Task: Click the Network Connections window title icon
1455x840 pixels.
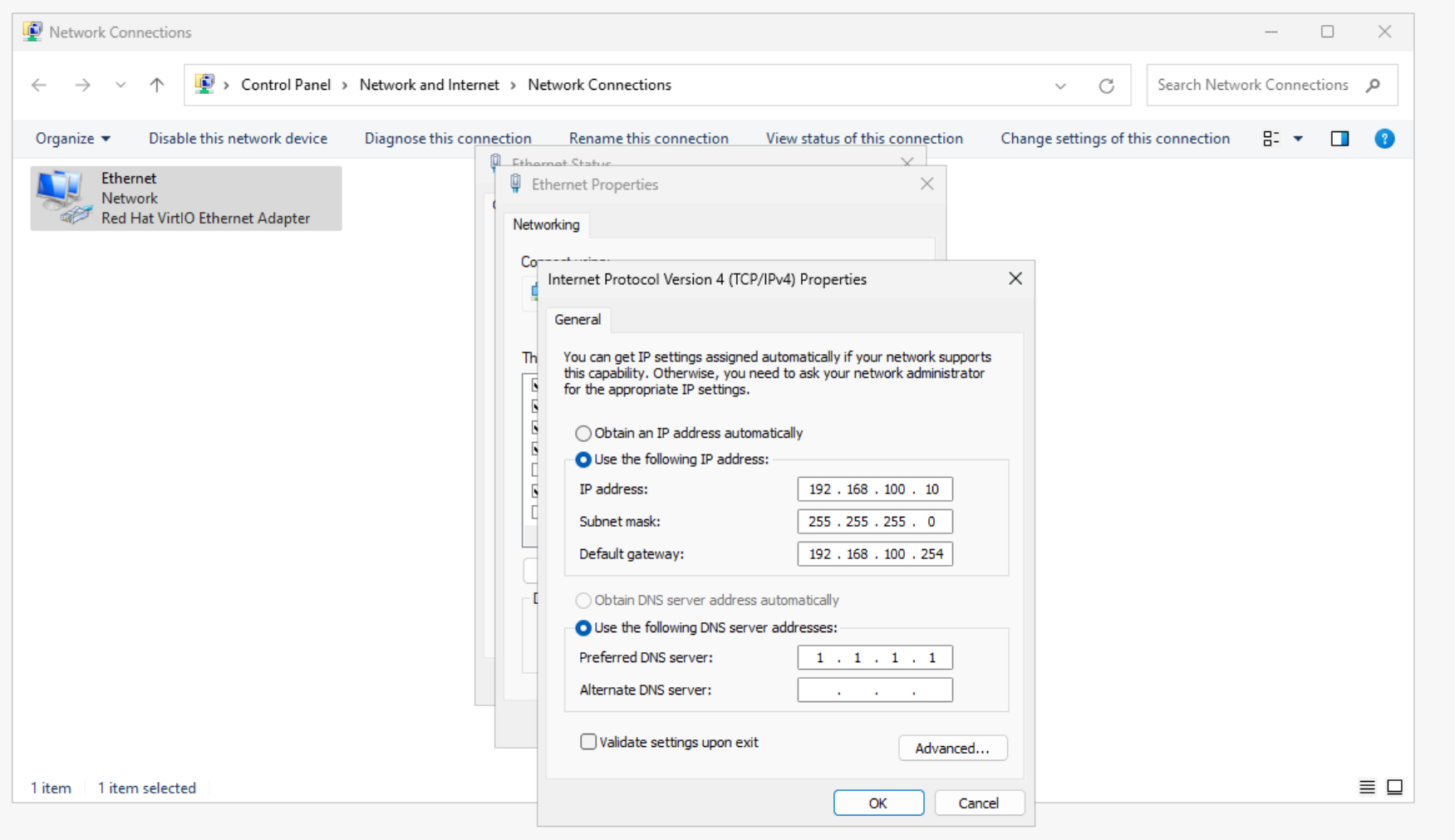Action: [x=32, y=32]
